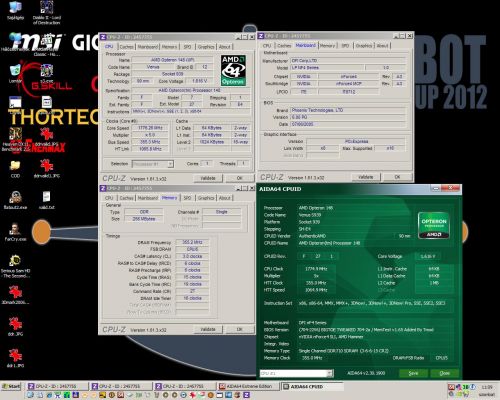Click Validate in the CPU-Z CPU tab window
Image resolution: width=500 pixels, height=400 pixels.
point(208,178)
